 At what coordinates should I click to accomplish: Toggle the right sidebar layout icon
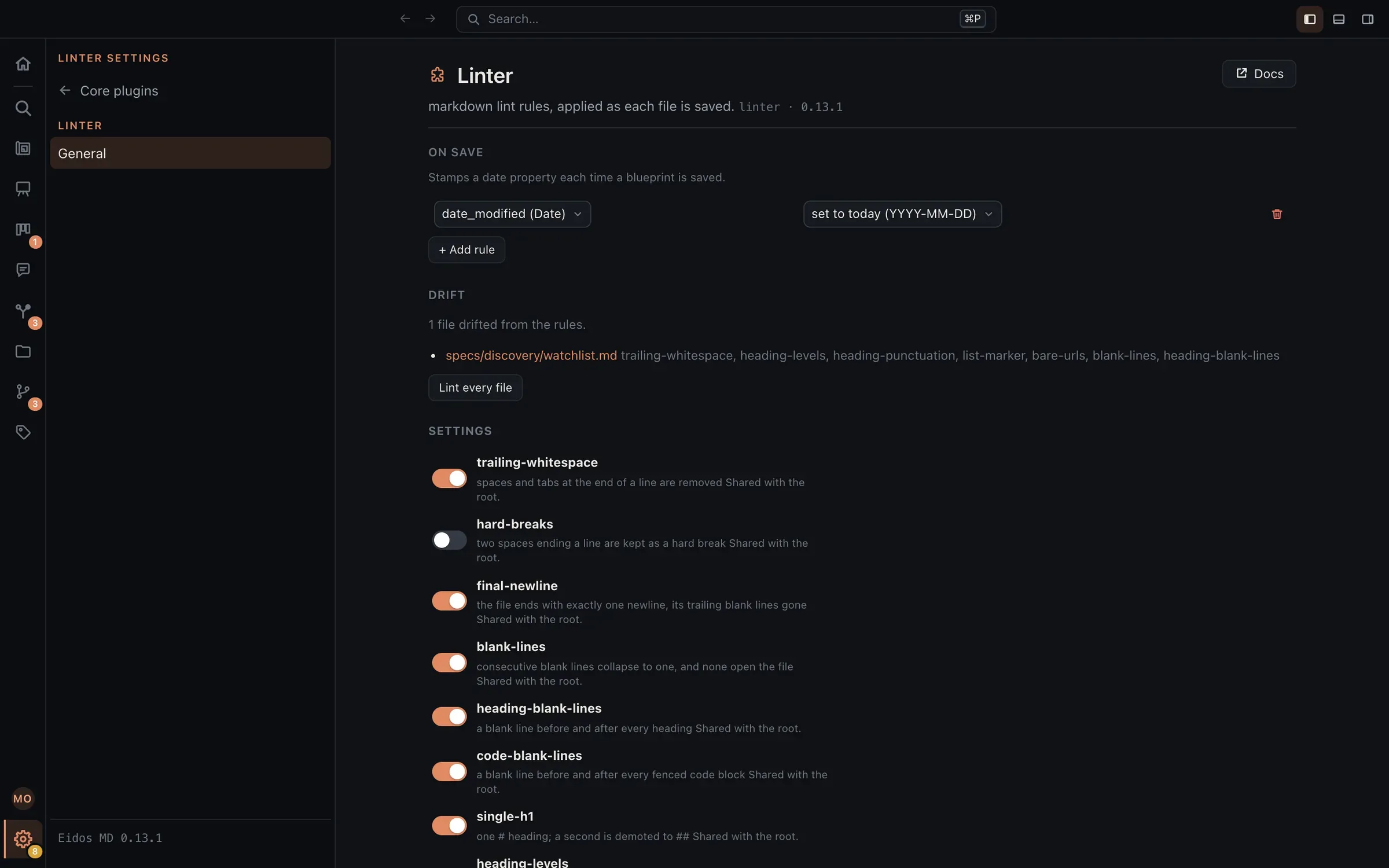[x=1368, y=19]
